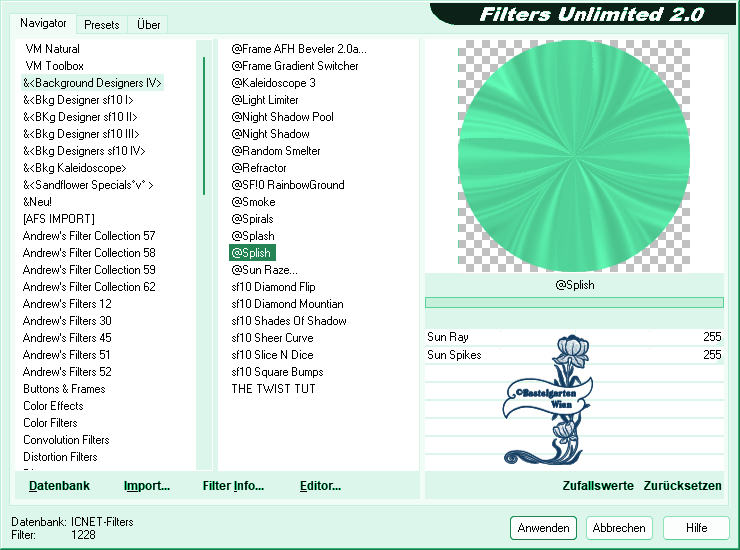Choose sf10 Diamond Flip filter
740x550 pixels.
(x=273, y=287)
